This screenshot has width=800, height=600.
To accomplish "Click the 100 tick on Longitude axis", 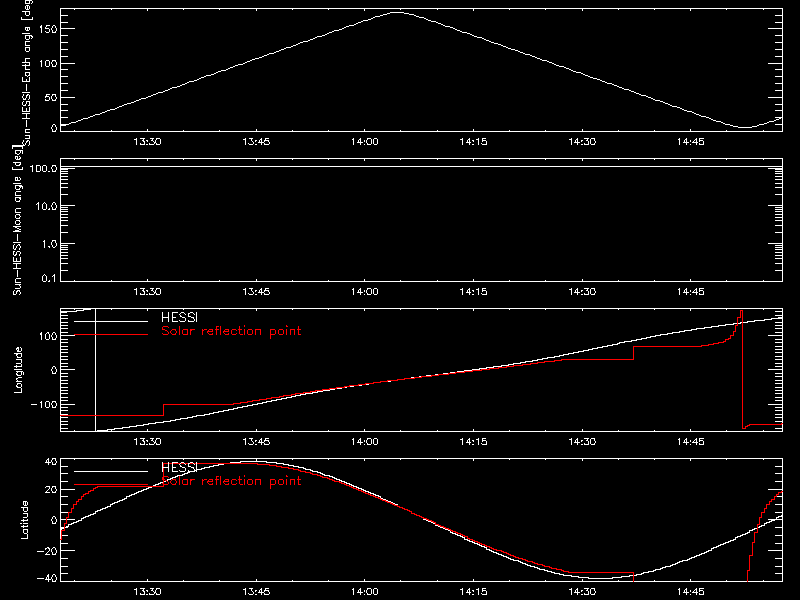I will (x=48, y=336).
